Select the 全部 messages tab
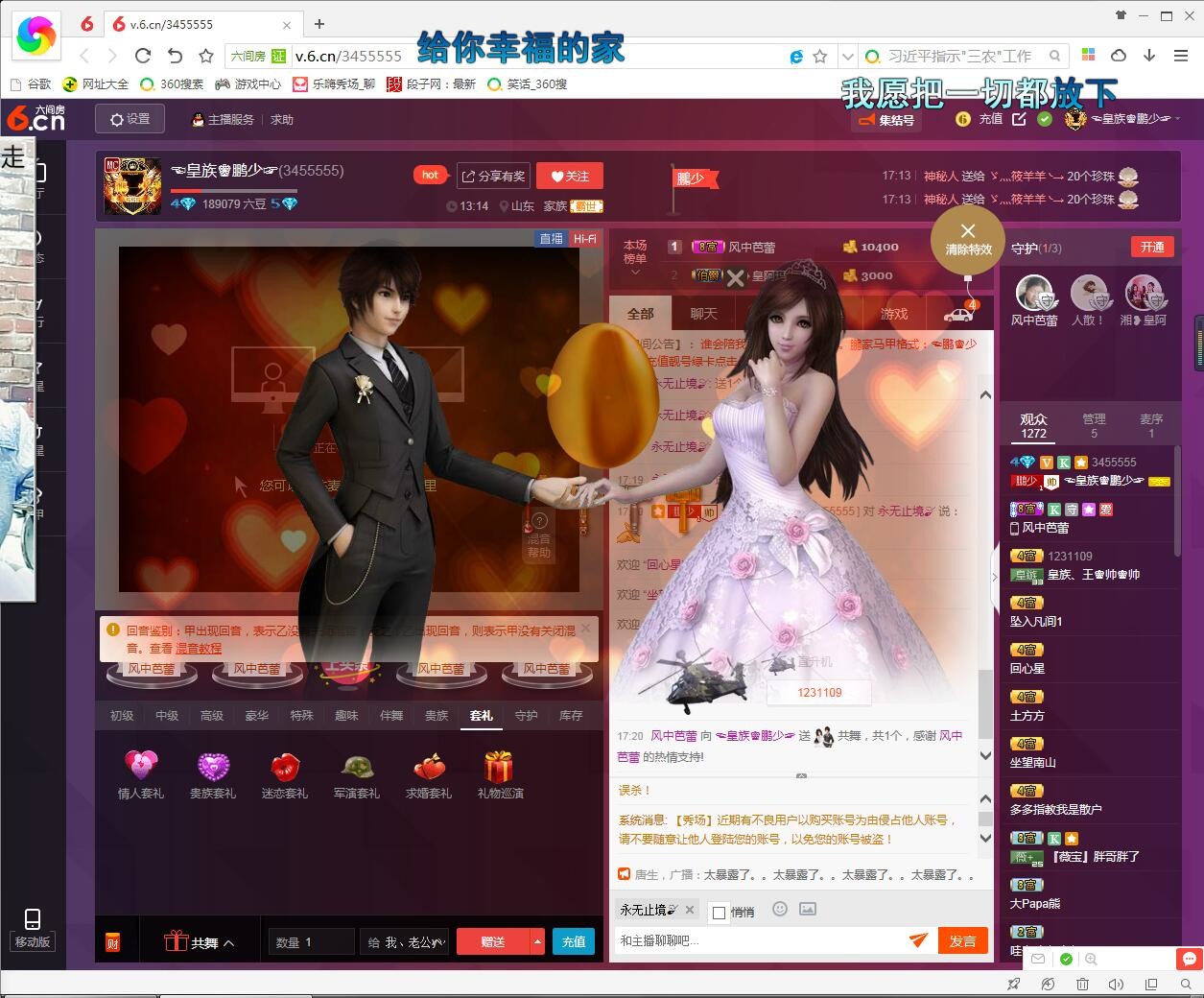The height and width of the screenshot is (998, 1204). click(640, 314)
